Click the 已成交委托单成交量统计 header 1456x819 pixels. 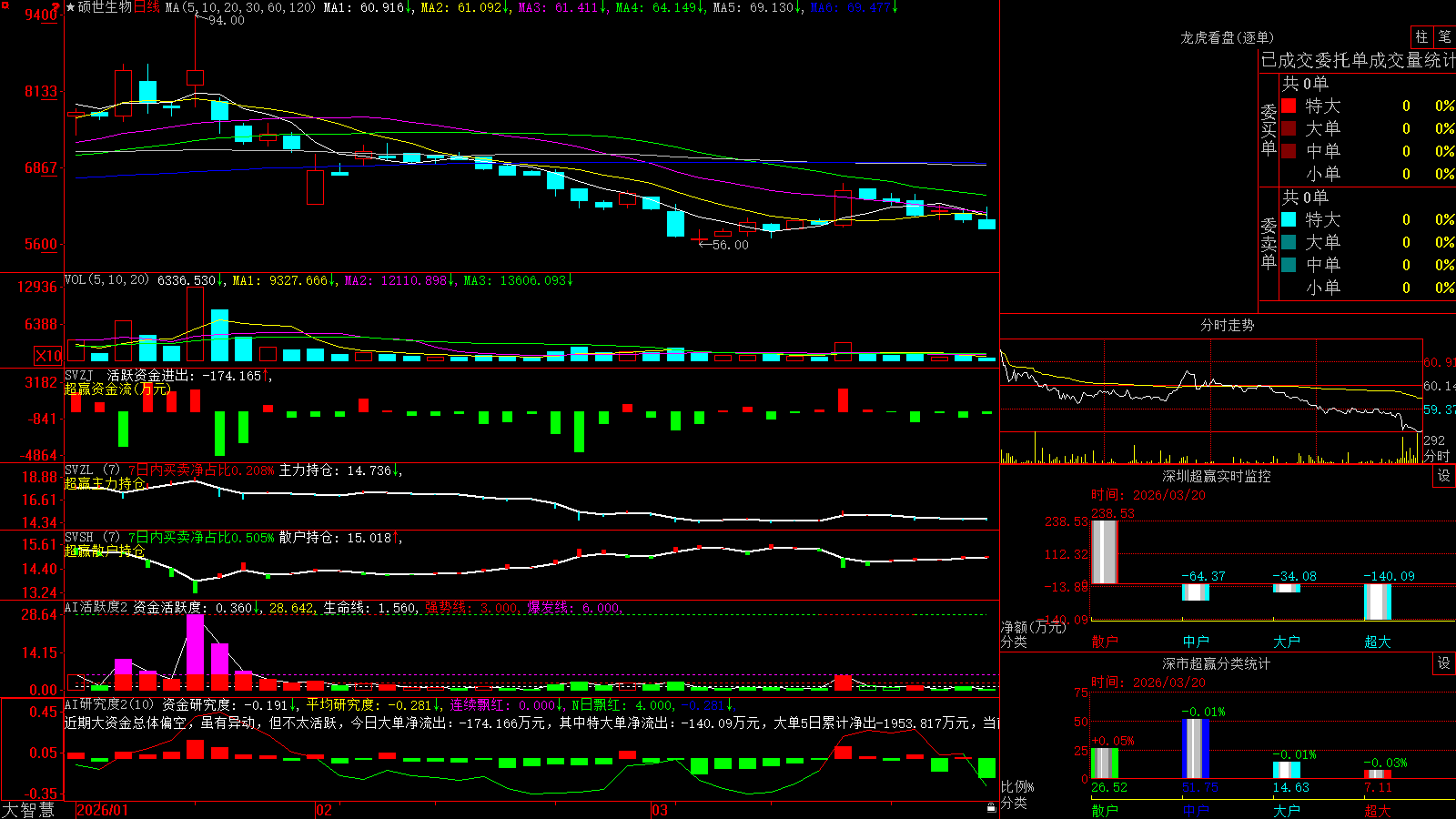click(x=1358, y=60)
